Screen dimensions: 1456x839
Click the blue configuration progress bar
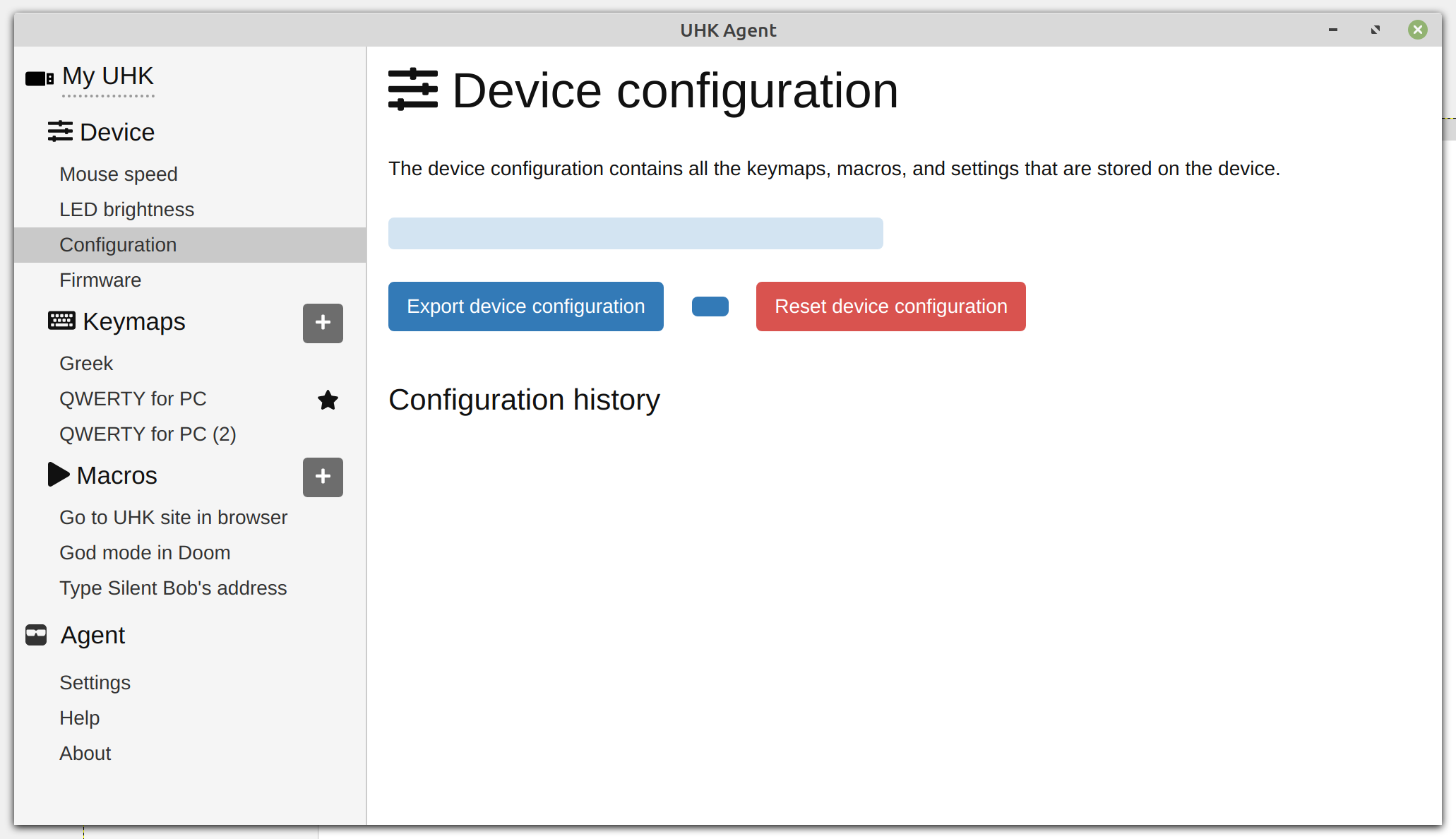click(x=635, y=233)
